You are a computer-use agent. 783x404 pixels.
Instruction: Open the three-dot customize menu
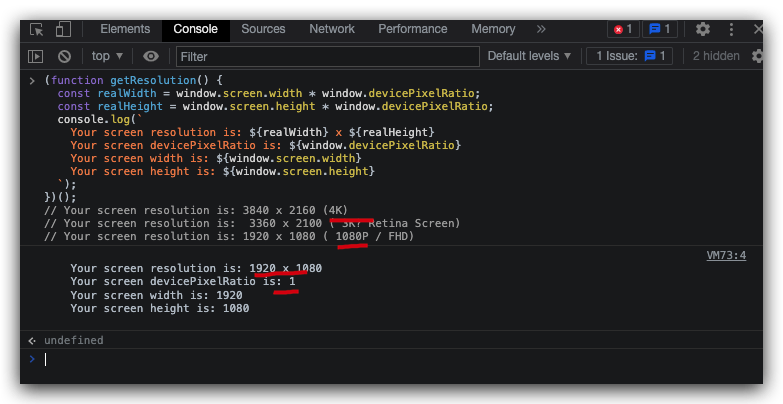[733, 30]
